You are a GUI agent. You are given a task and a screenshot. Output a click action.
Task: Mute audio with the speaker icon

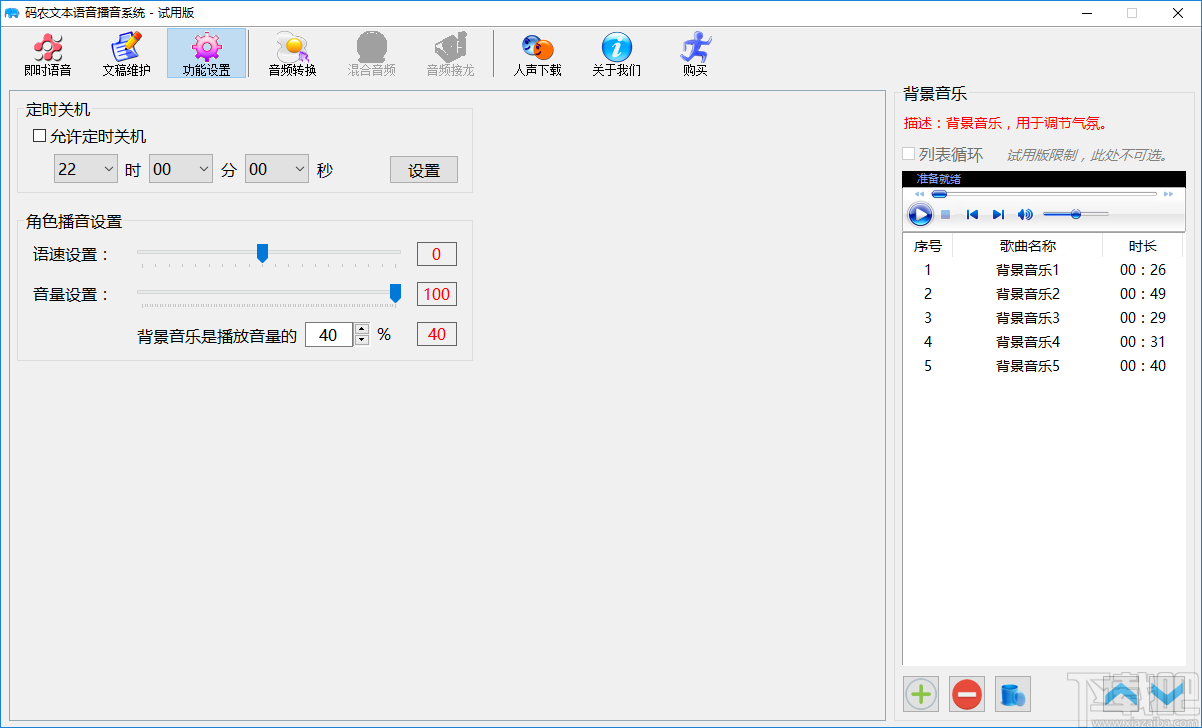pyautogui.click(x=1024, y=213)
